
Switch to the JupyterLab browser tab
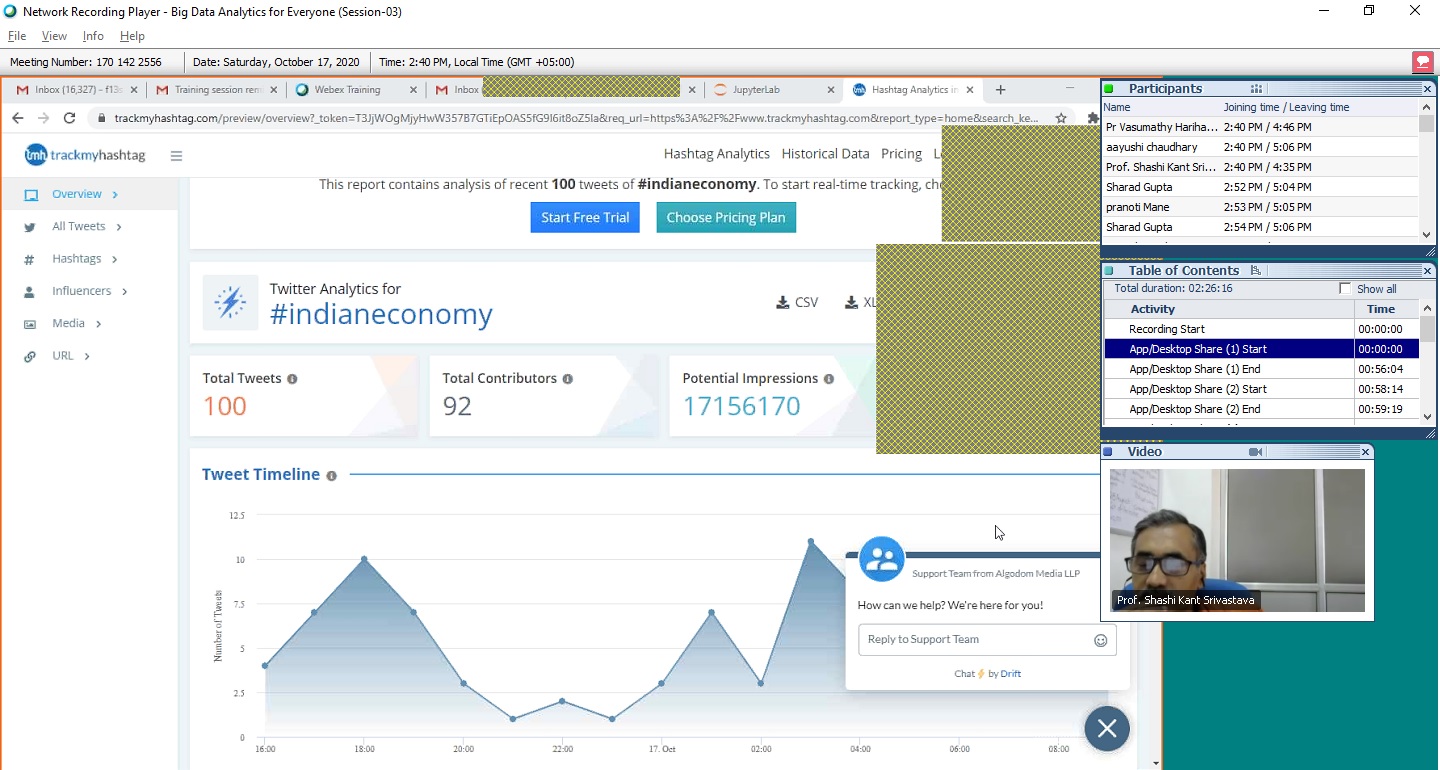(x=756, y=90)
